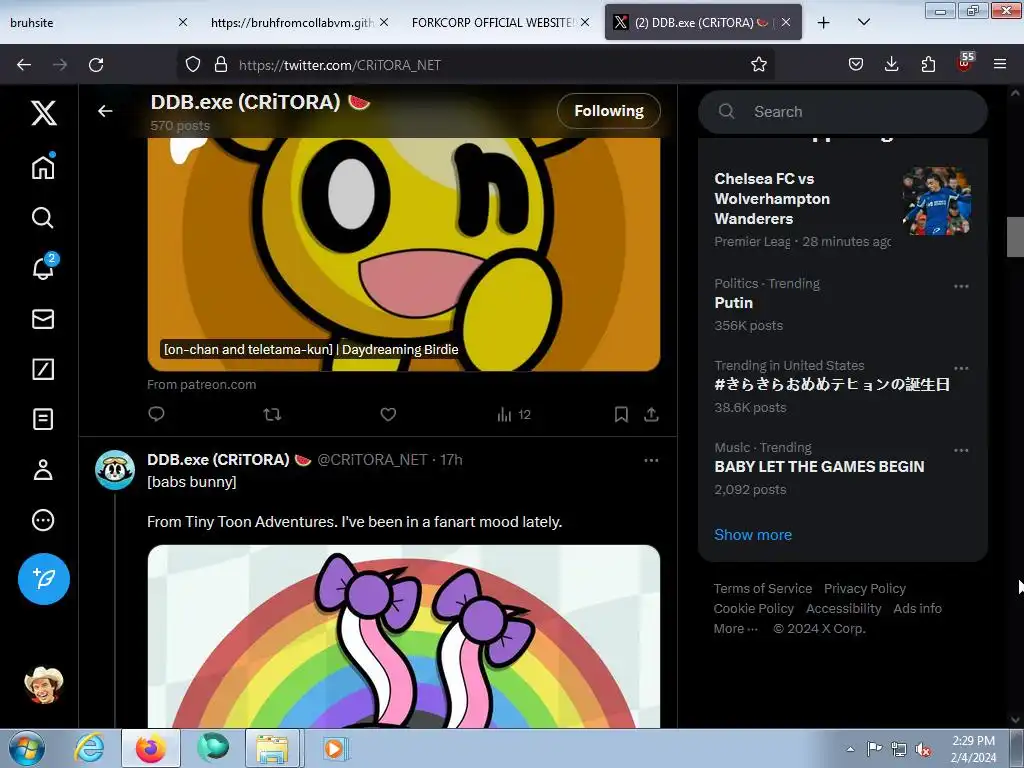This screenshot has width=1024, height=768.
Task: Bookmark this page with the star
Action: click(x=758, y=64)
